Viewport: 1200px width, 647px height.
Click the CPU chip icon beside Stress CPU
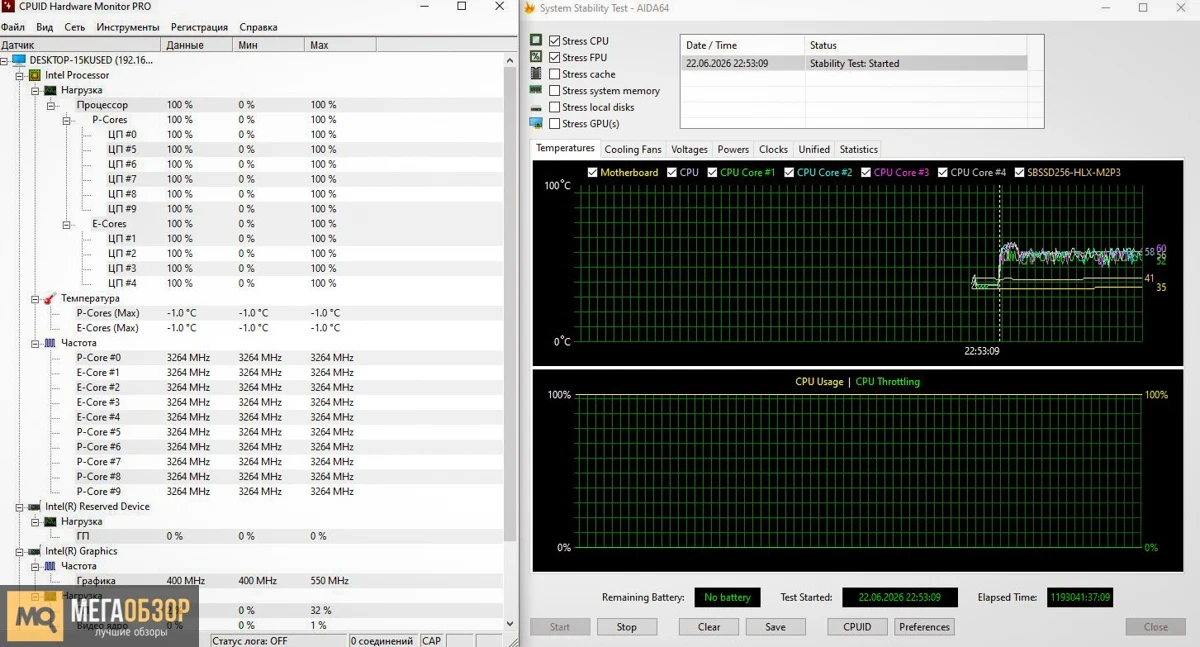[x=536, y=41]
